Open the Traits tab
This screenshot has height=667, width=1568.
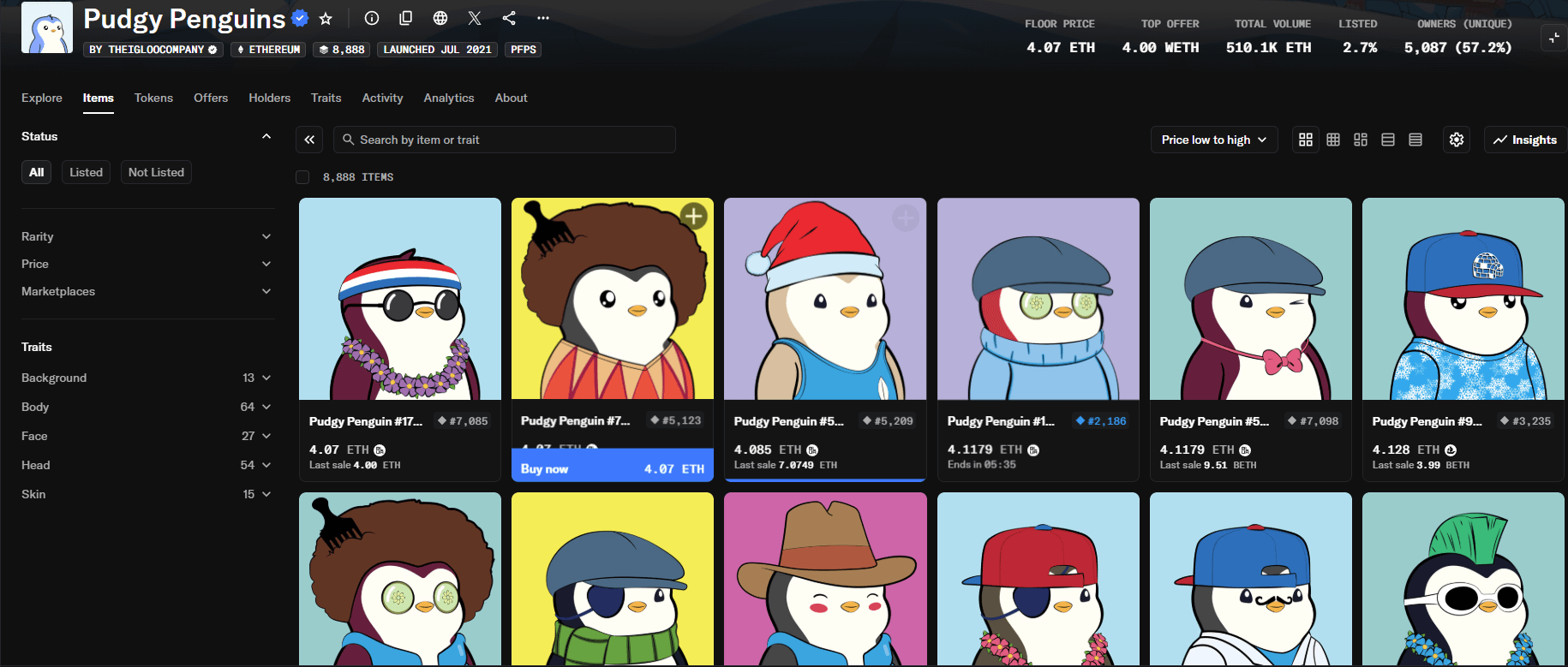(326, 98)
